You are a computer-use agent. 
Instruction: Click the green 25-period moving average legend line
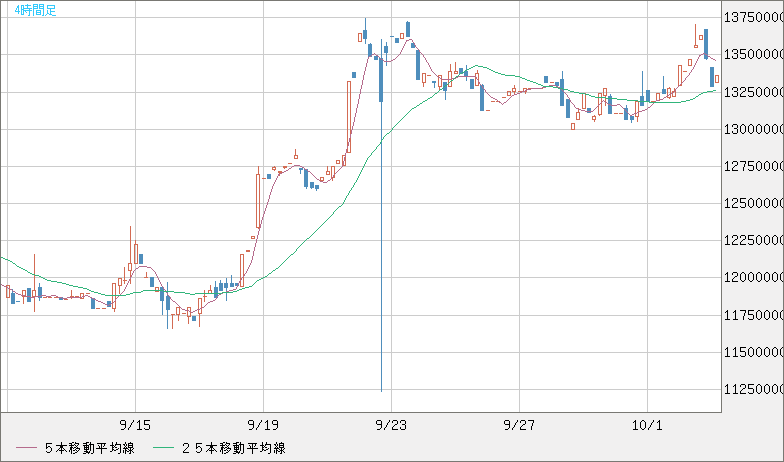tap(163, 448)
